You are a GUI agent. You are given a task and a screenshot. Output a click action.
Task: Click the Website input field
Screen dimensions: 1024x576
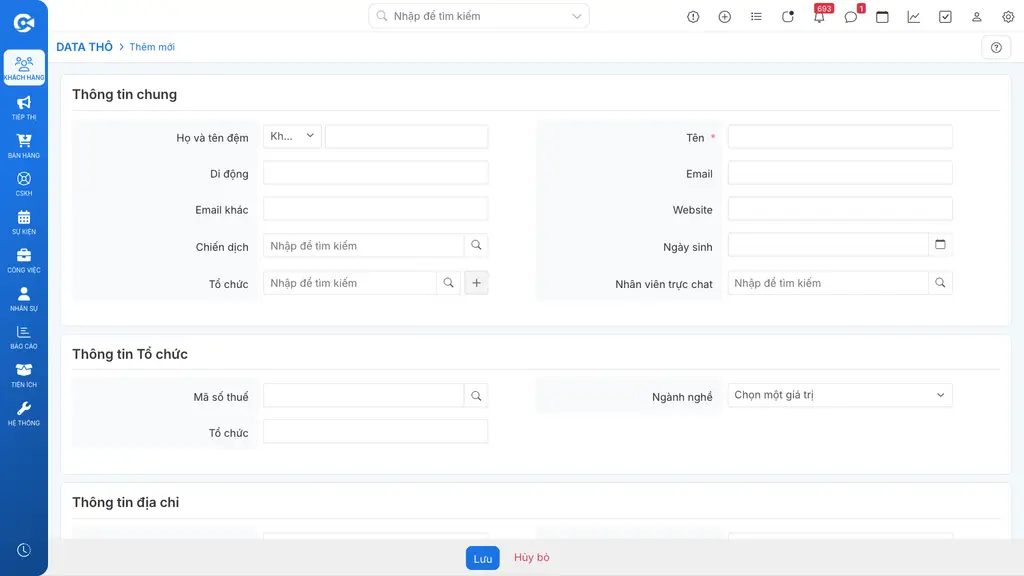(x=840, y=209)
